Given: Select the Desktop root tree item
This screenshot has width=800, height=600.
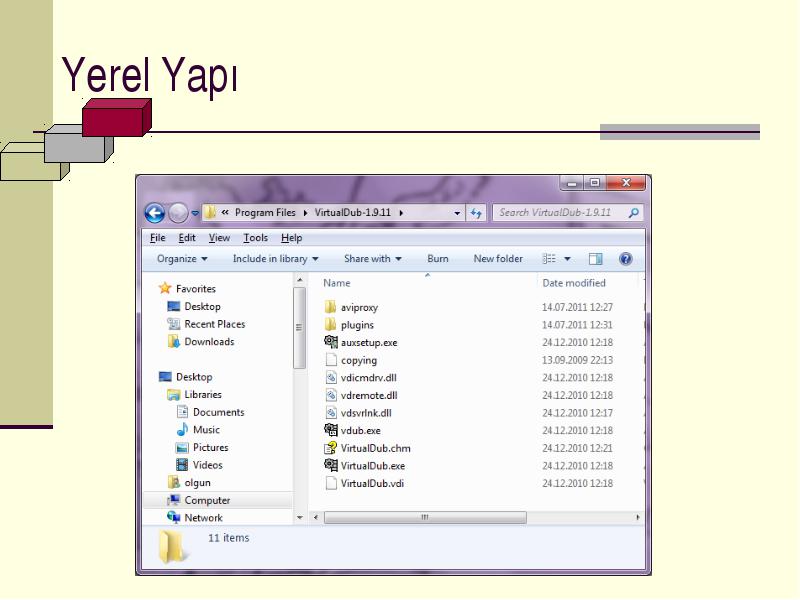Looking at the screenshot, I should point(185,377).
